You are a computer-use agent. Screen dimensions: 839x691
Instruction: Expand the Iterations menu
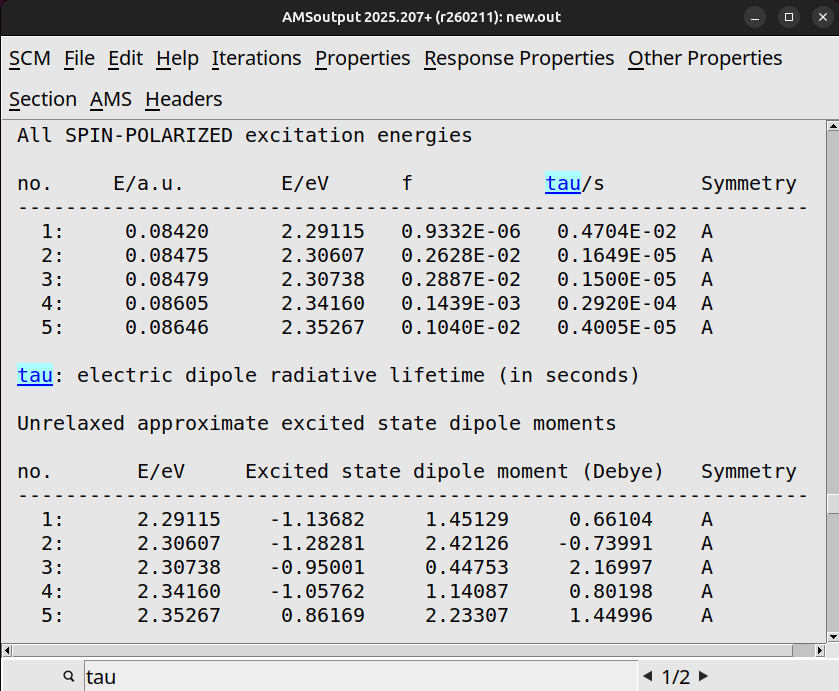pyautogui.click(x=256, y=59)
